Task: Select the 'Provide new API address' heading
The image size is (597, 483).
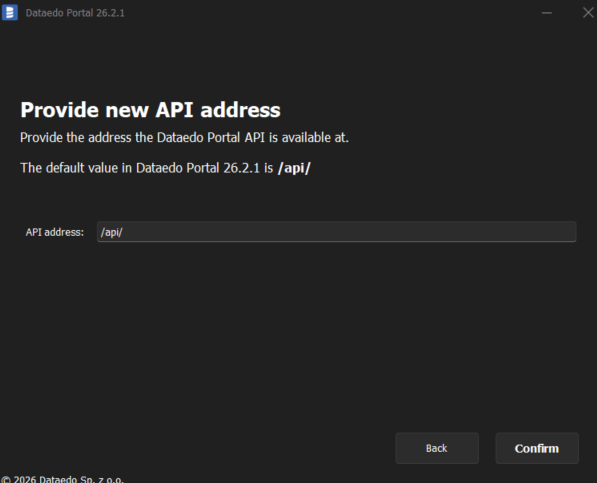Action: click(150, 110)
